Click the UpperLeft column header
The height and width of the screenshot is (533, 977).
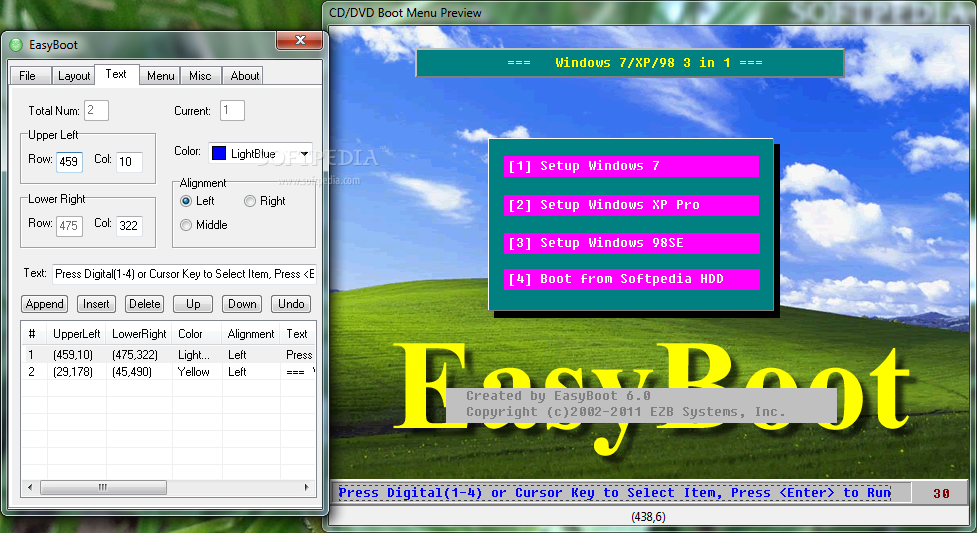coord(77,334)
